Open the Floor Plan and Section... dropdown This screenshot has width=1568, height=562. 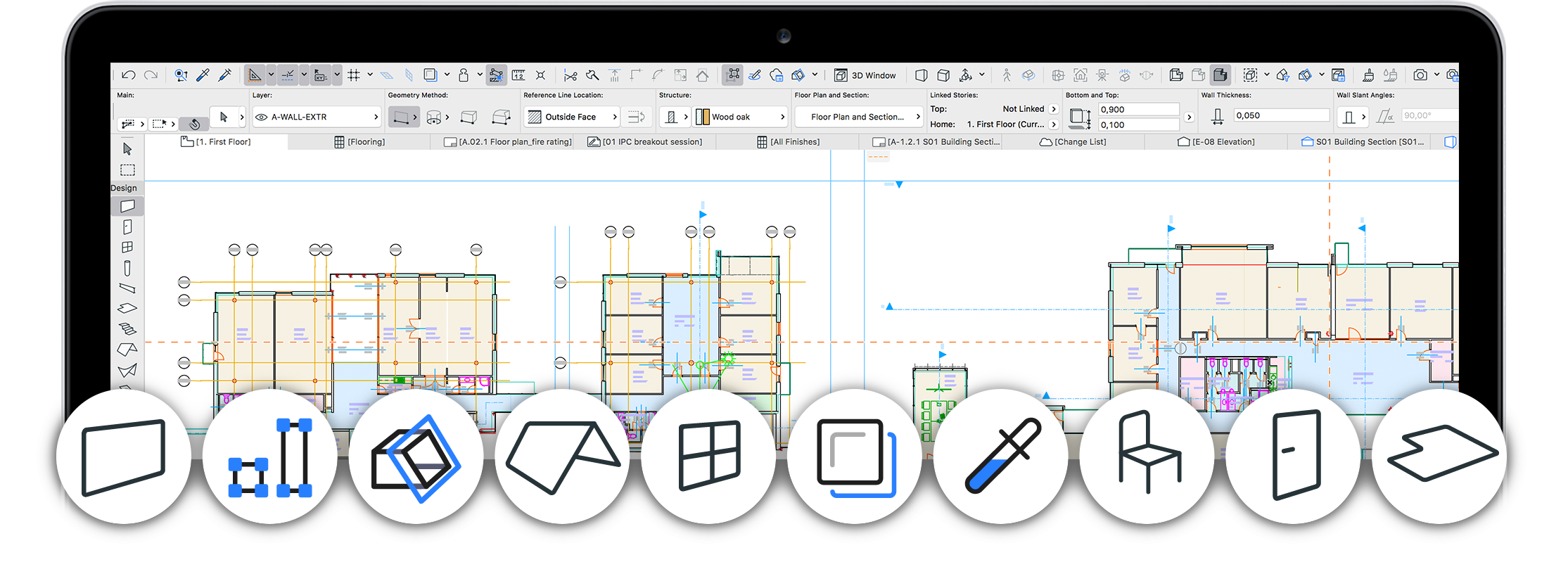point(859,117)
